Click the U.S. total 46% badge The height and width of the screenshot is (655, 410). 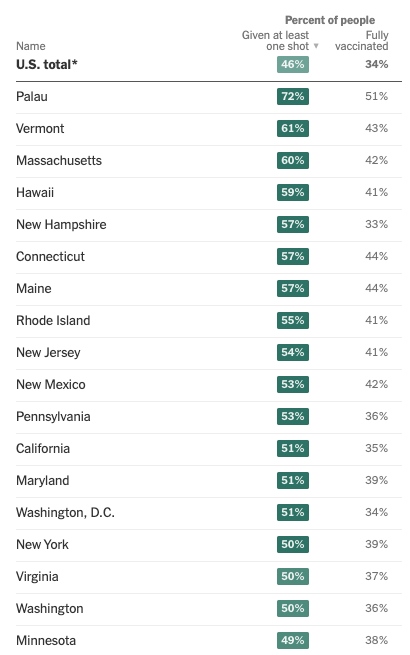[293, 64]
